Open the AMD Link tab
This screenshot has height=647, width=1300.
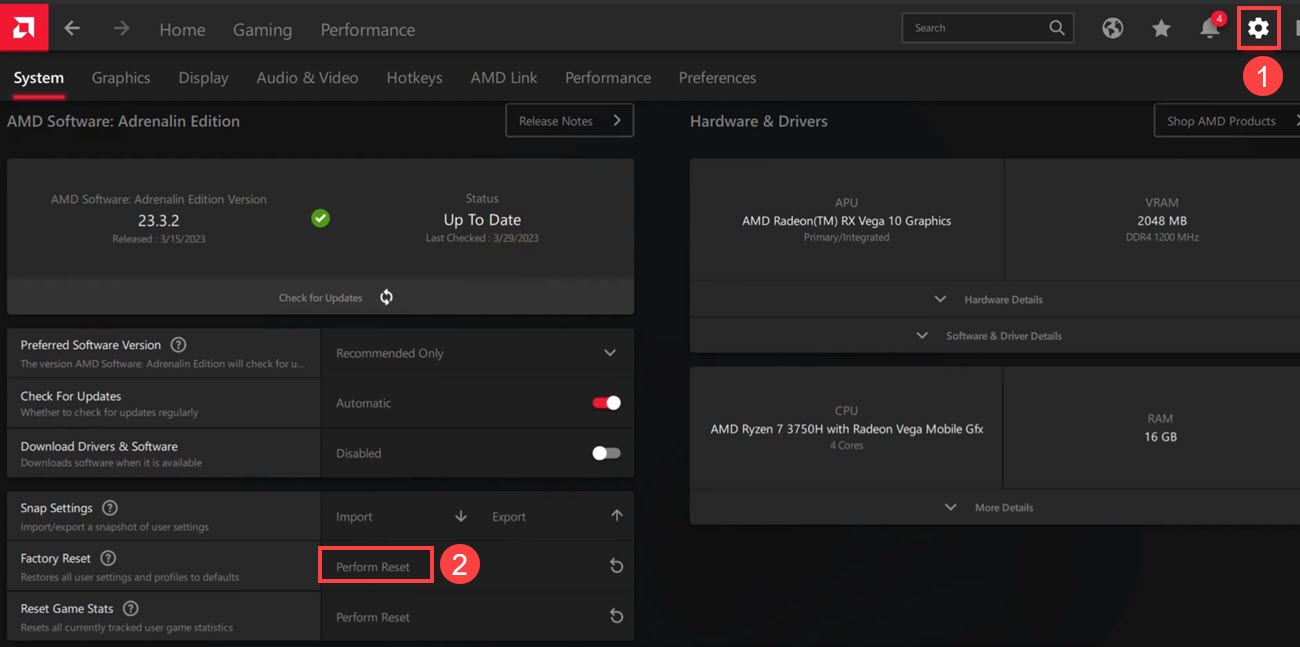504,78
